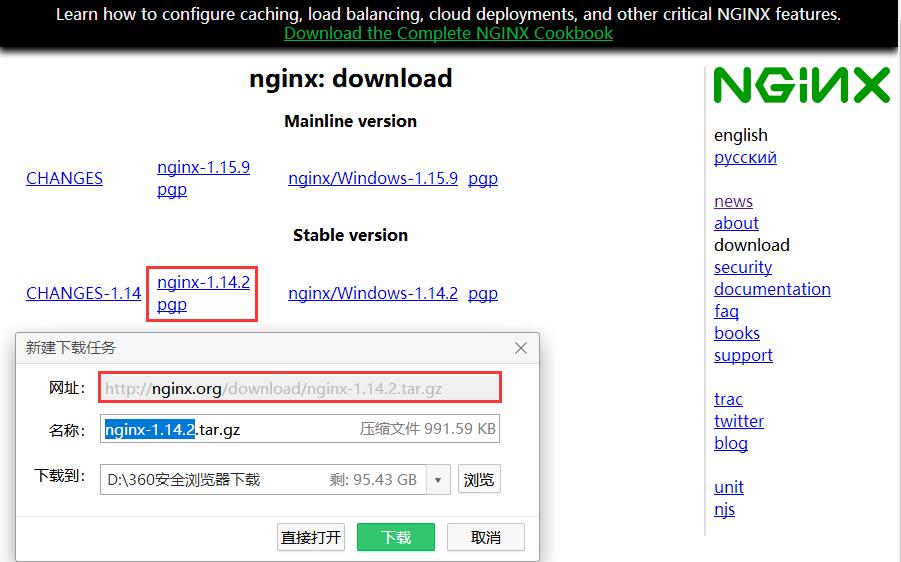The width and height of the screenshot is (901, 562).
Task: Open the faq link
Action: tap(726, 311)
